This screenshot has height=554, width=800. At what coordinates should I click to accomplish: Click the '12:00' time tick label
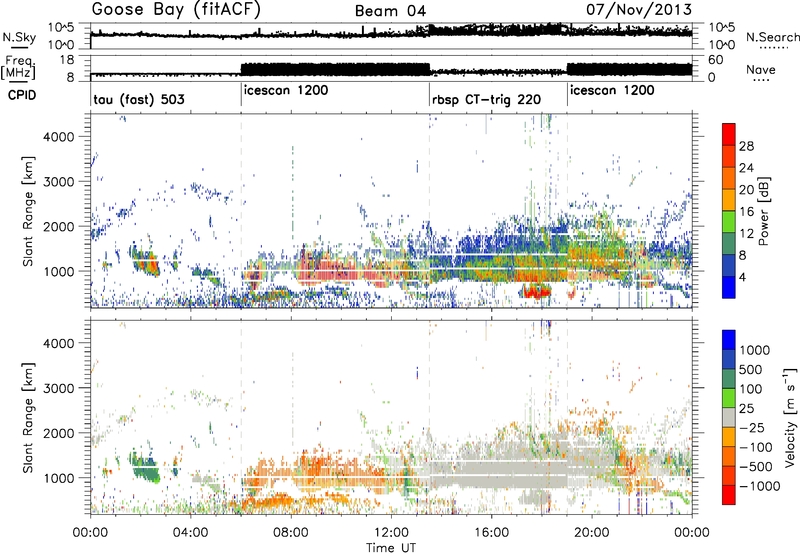click(391, 533)
